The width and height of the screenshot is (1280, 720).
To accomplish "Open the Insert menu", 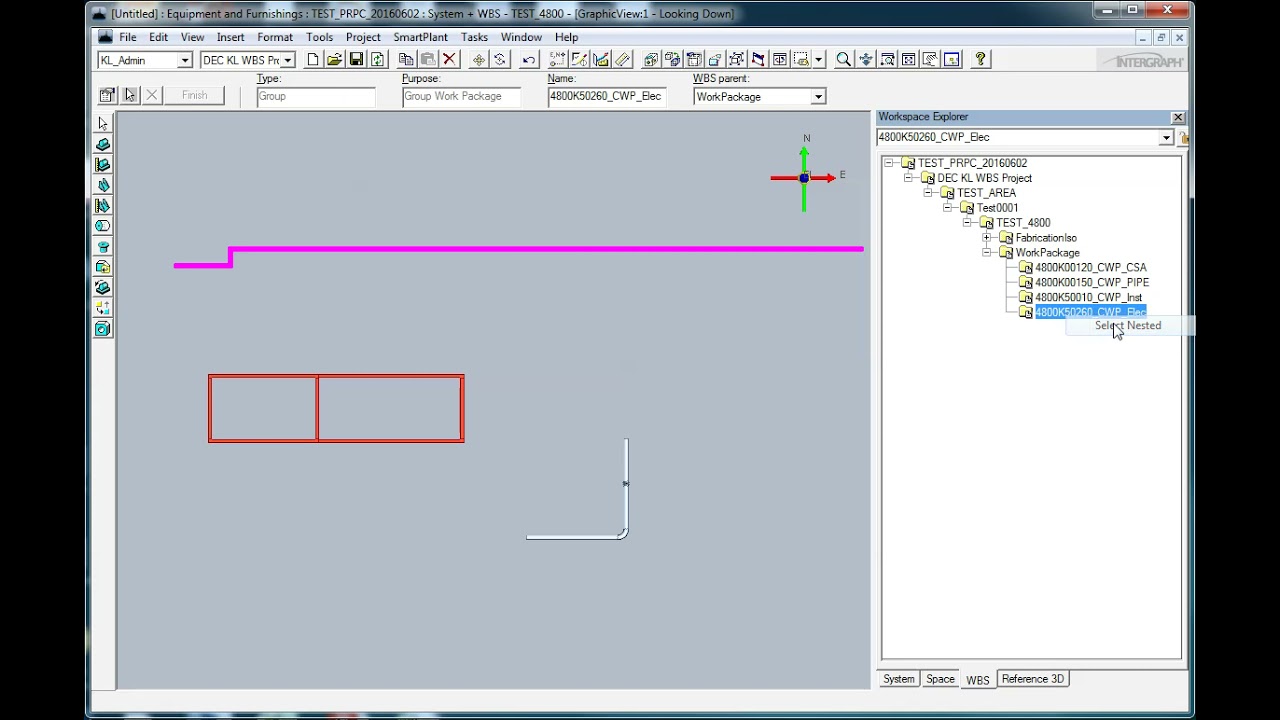I will point(230,37).
